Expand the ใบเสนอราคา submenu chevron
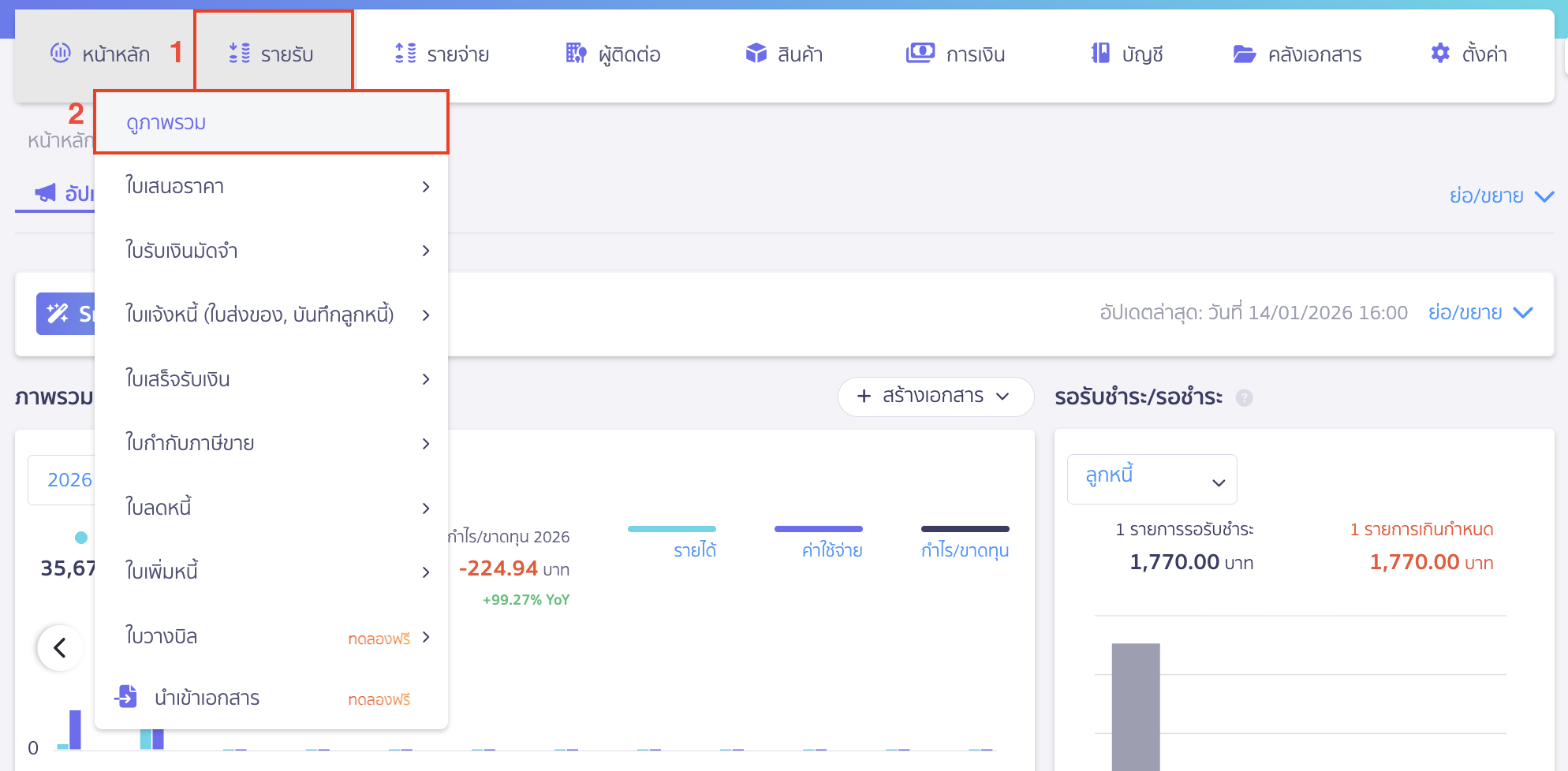 click(x=426, y=187)
